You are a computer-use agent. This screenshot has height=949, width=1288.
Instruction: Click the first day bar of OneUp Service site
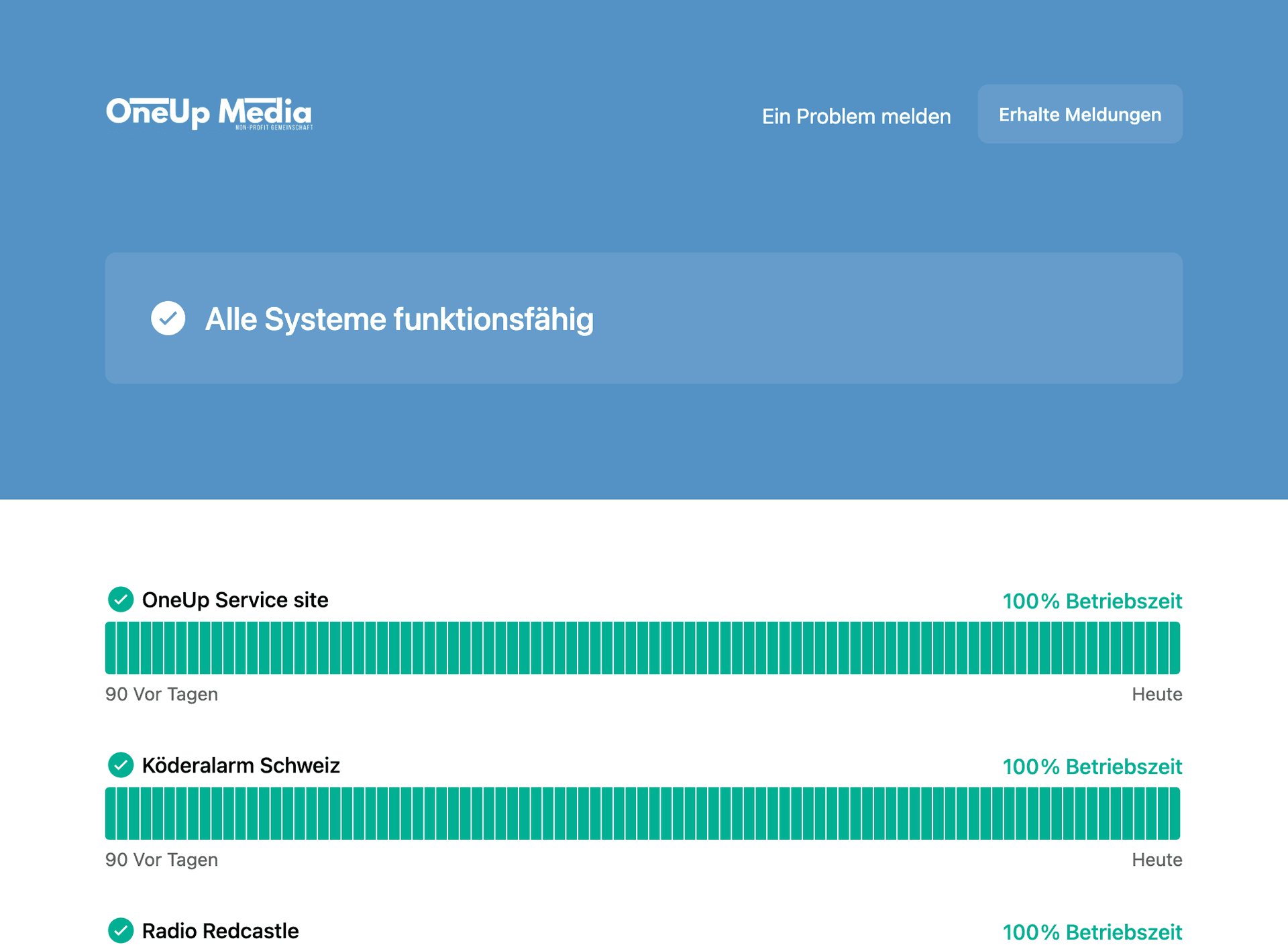tap(110, 648)
